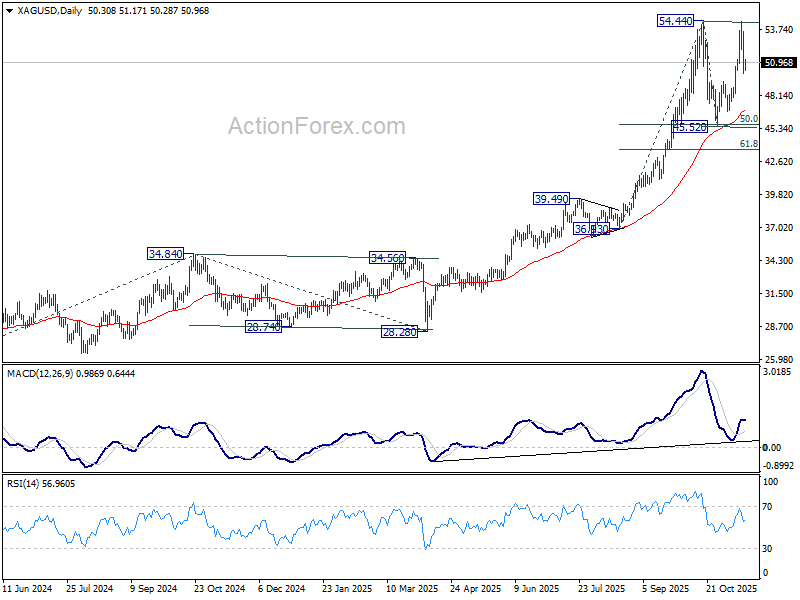Click the current price tag 50.968
Image resolution: width=800 pixels, height=600 pixels.
pos(779,63)
